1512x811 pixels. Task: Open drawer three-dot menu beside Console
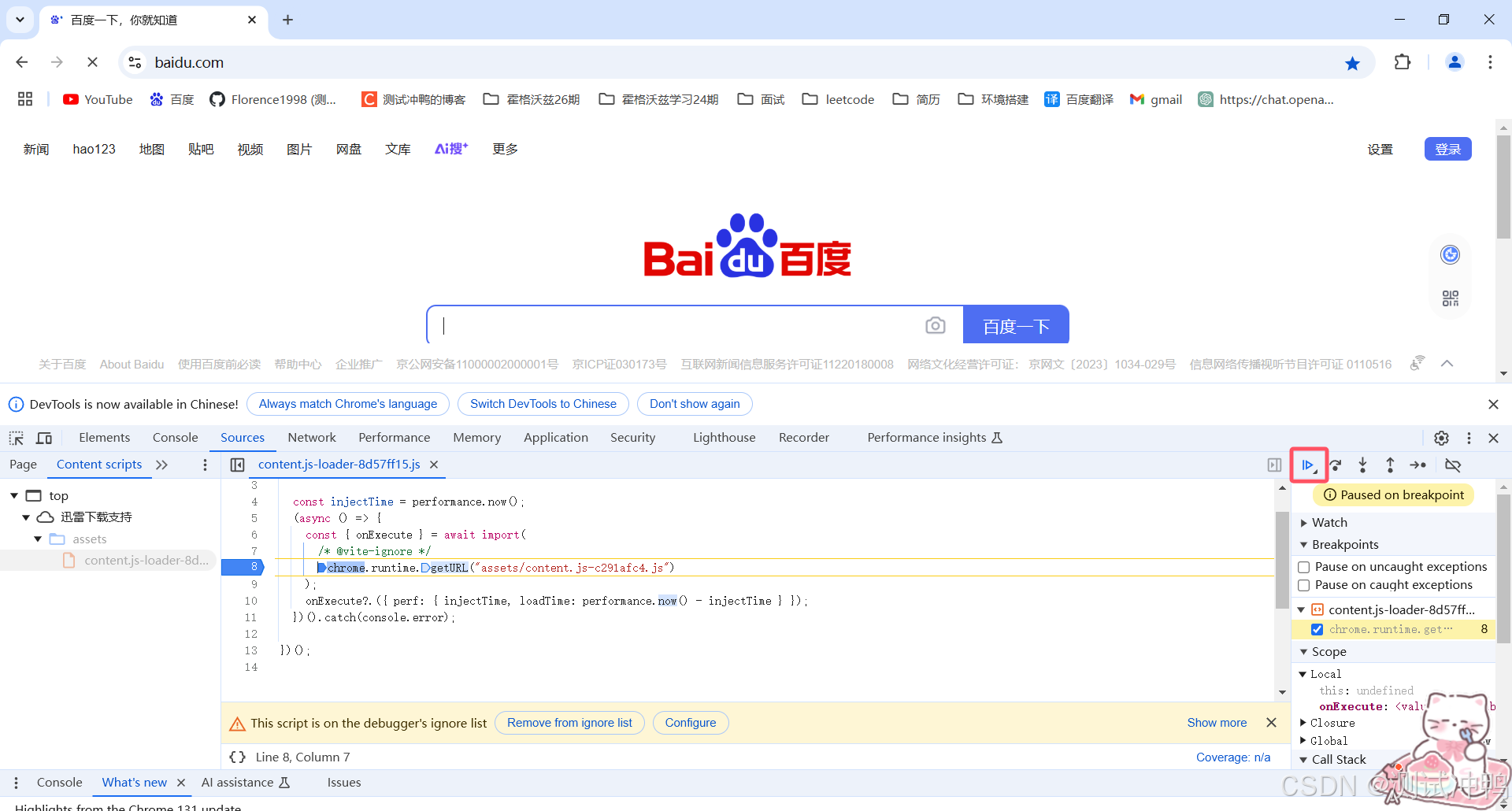coord(16,783)
